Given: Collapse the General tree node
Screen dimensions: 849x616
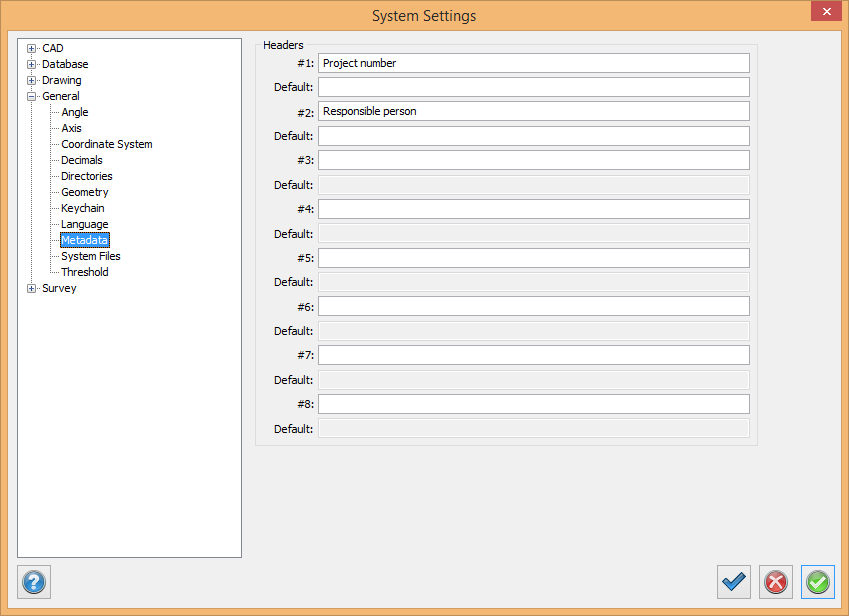Looking at the screenshot, I should tap(32, 96).
